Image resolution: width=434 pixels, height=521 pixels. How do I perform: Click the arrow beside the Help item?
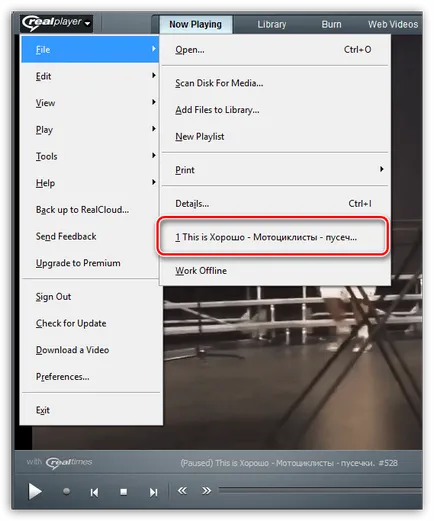[154, 182]
